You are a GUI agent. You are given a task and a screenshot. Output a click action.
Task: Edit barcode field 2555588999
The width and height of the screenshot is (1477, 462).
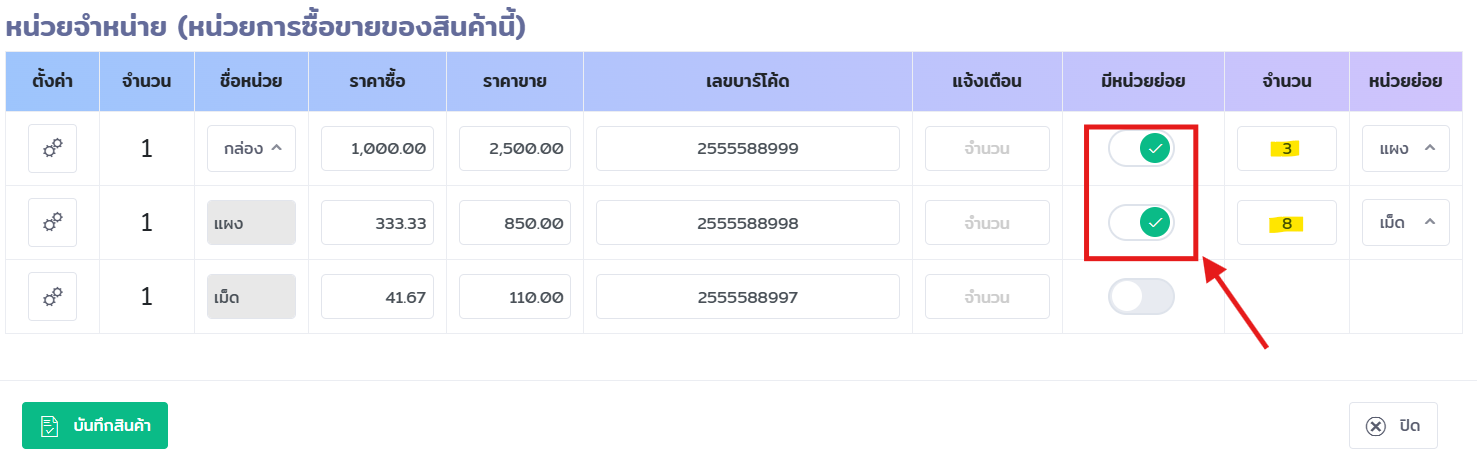pyautogui.click(x=748, y=149)
